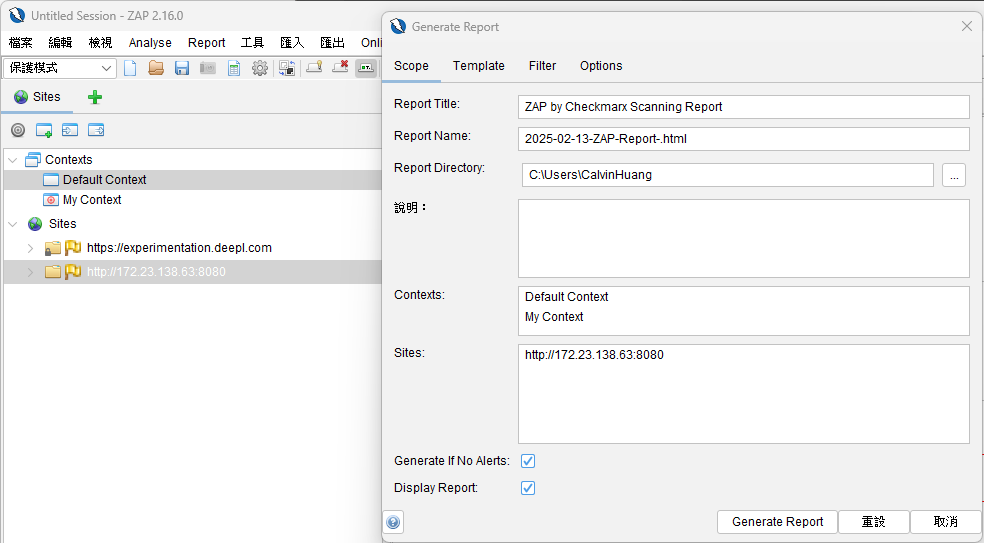Click the Open Session folder icon
Screen dimensions: 984x543
156,68
